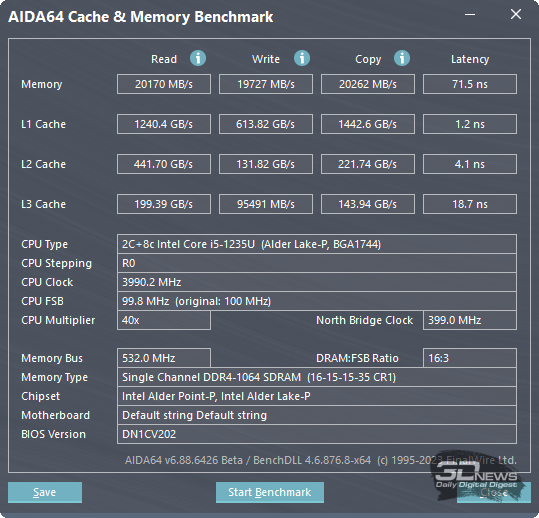Viewport: 539px width, 518px height.
Task: Click the CPU Multiplier field showing 40x
Action: 164,320
